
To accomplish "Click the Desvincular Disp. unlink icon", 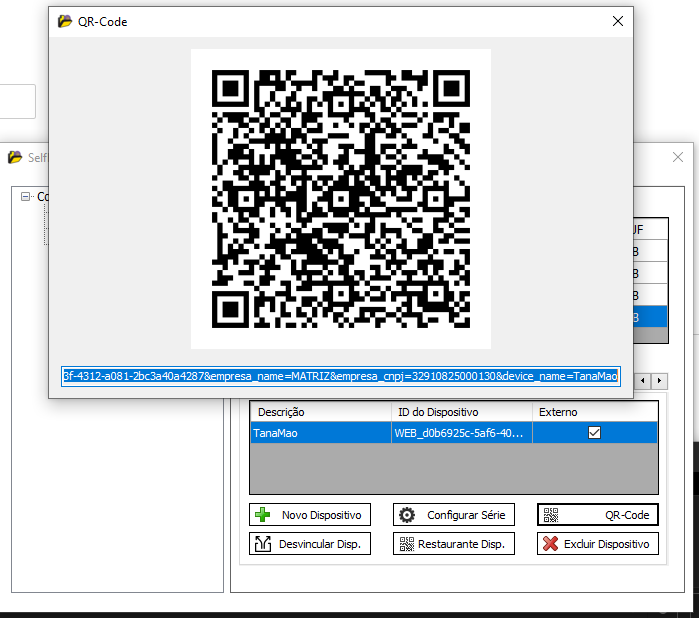I will pyautogui.click(x=263, y=544).
